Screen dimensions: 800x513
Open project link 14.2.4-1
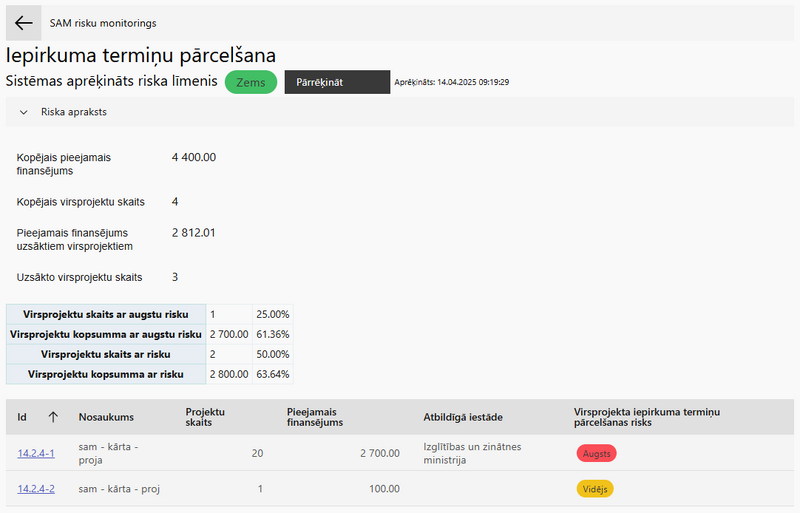pyautogui.click(x=36, y=453)
